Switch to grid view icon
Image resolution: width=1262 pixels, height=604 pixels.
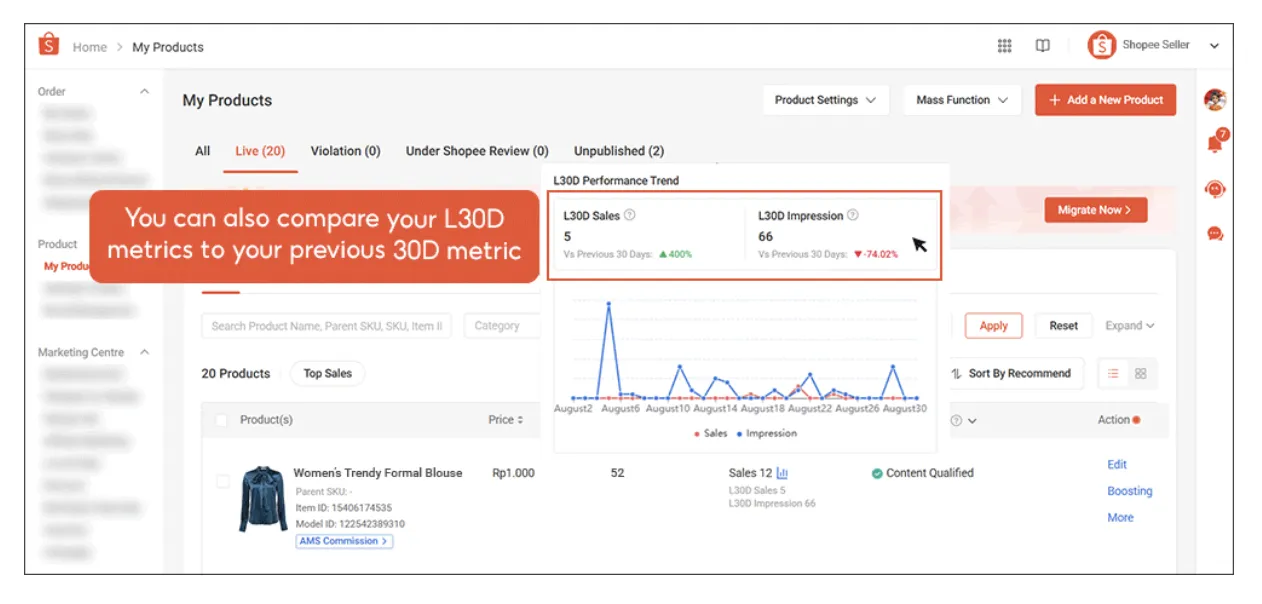coord(1141,373)
